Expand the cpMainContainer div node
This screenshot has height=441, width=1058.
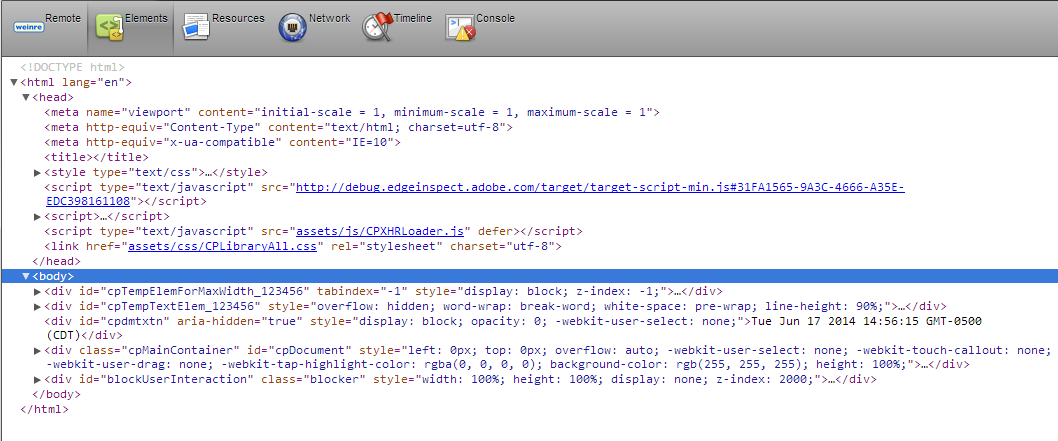(x=38, y=351)
